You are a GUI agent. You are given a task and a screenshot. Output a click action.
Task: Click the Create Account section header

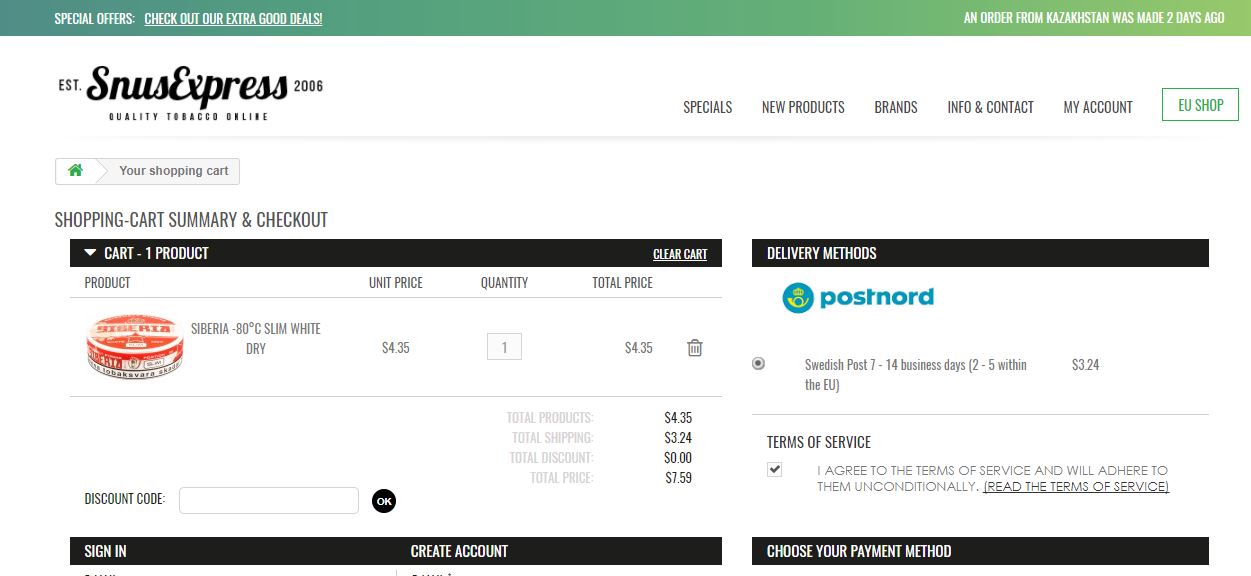click(459, 551)
